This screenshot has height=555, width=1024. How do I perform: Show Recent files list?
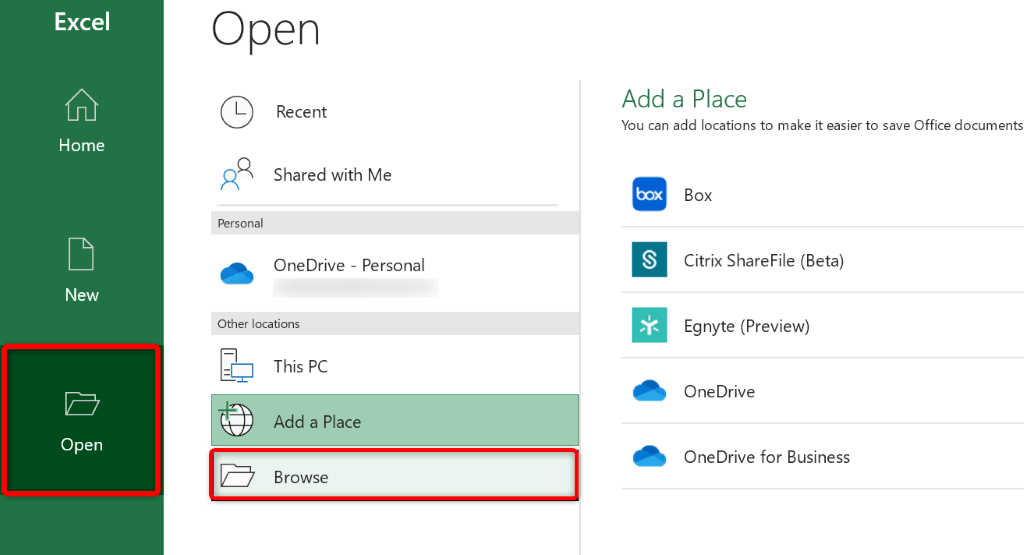coord(301,112)
